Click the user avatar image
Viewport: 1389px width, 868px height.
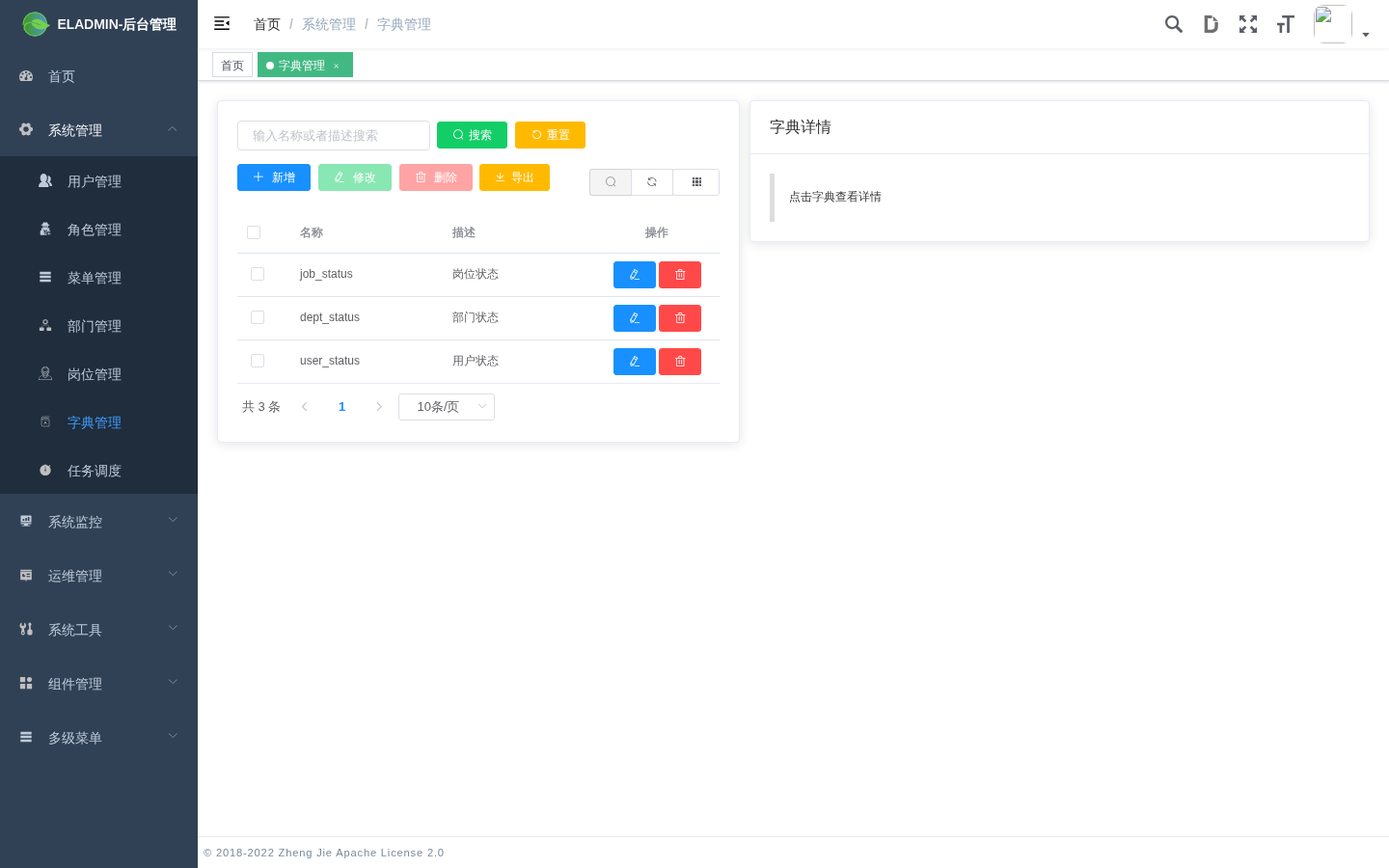pyautogui.click(x=1332, y=24)
